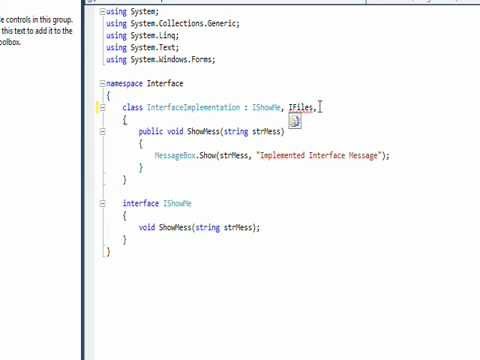Image resolution: width=480 pixels, height=360 pixels.
Task: Click the "Implemented Interface Message" string
Action: click(x=318, y=155)
